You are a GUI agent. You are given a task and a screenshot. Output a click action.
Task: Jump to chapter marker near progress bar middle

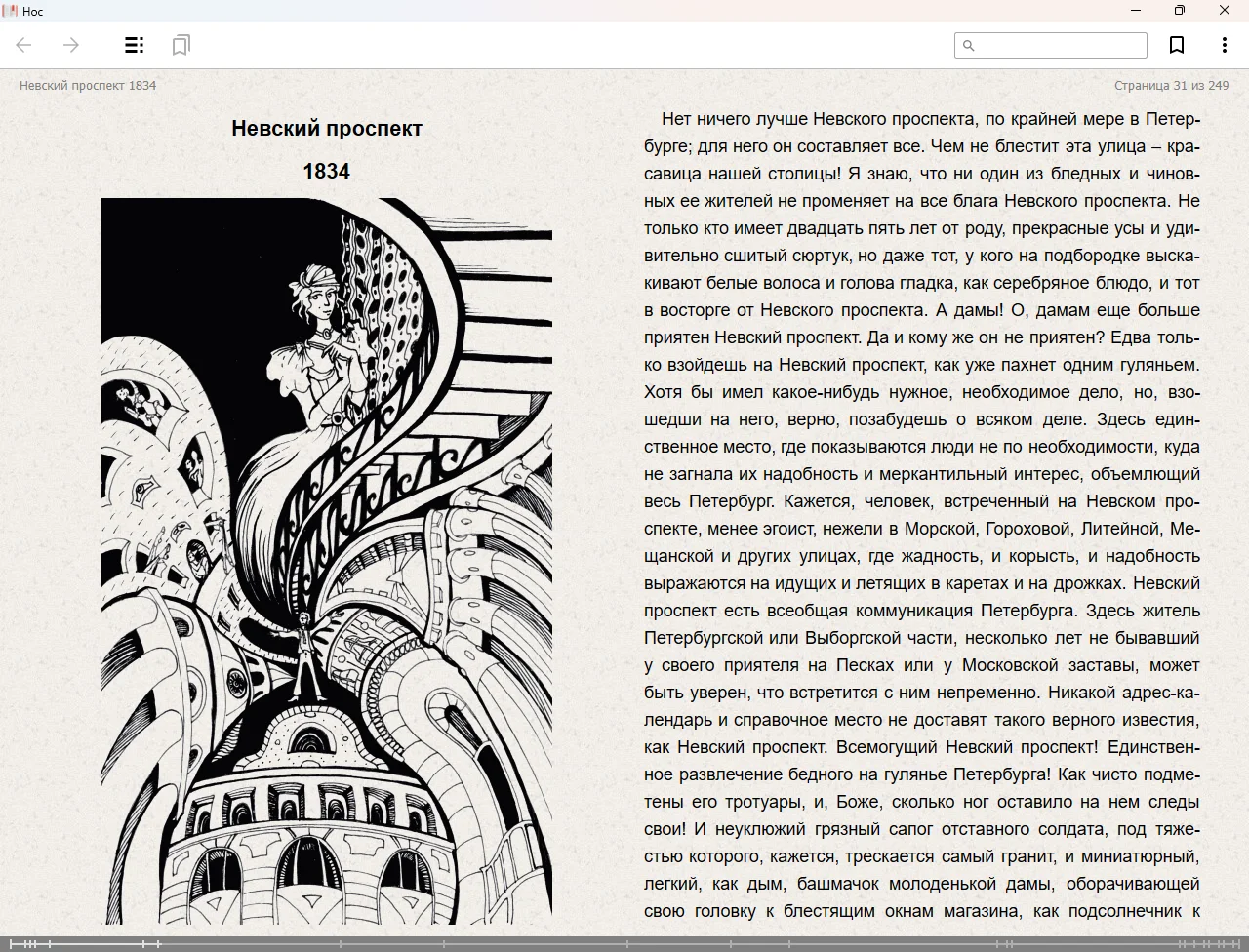[624, 944]
